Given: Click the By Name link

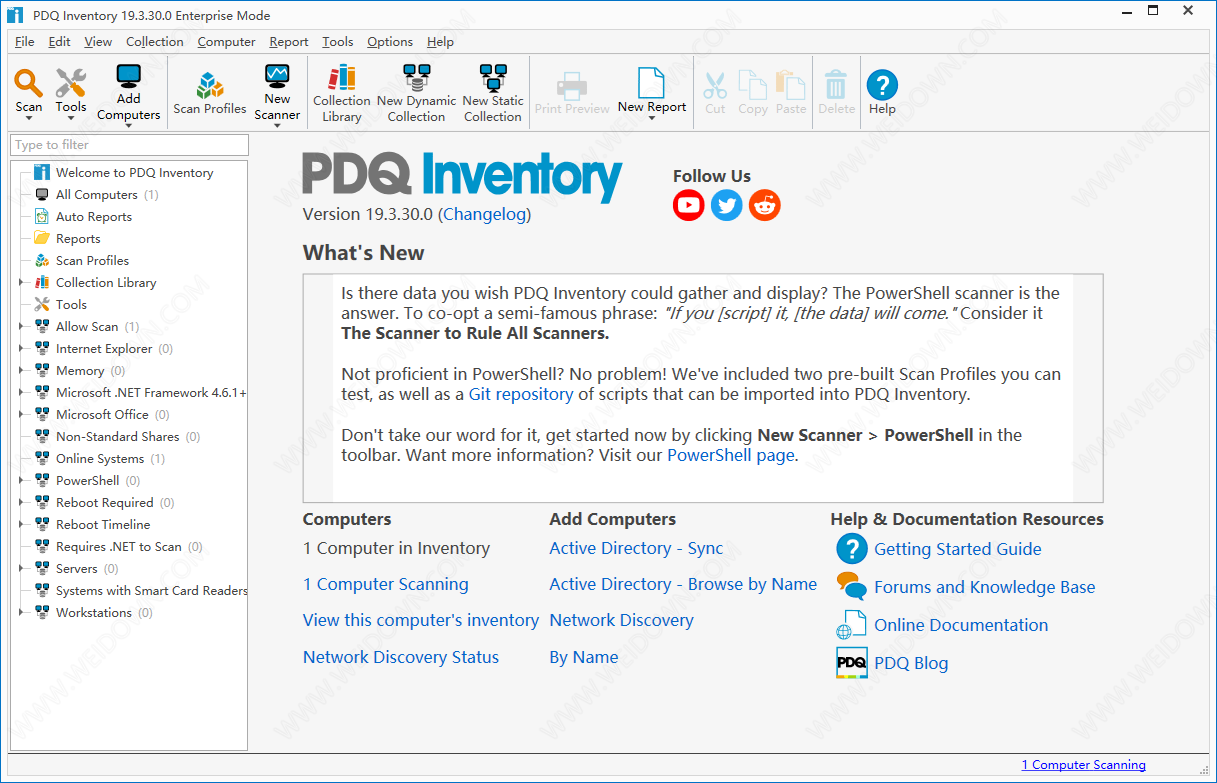Looking at the screenshot, I should pyautogui.click(x=583, y=657).
